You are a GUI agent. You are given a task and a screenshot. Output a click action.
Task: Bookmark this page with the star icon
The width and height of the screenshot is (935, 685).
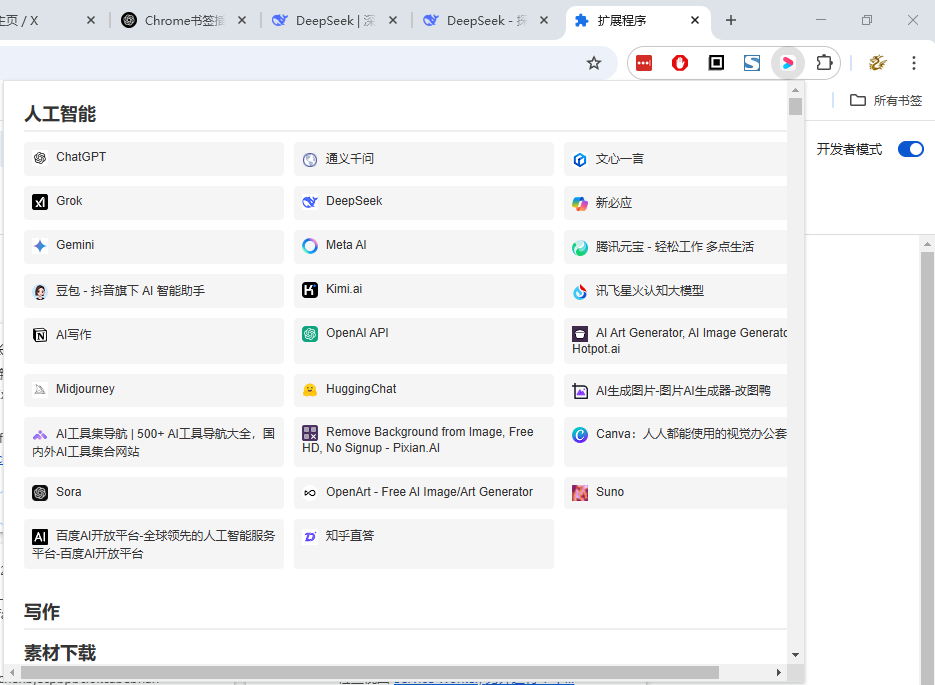pyautogui.click(x=593, y=63)
